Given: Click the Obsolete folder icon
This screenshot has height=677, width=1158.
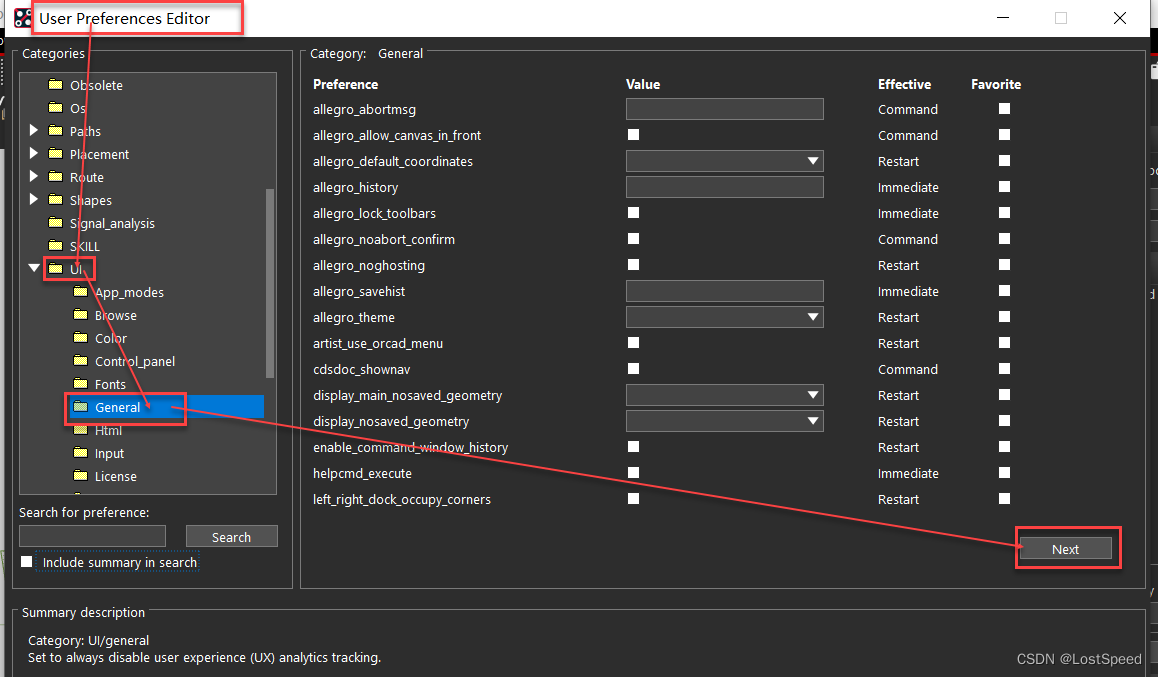Looking at the screenshot, I should coord(55,86).
